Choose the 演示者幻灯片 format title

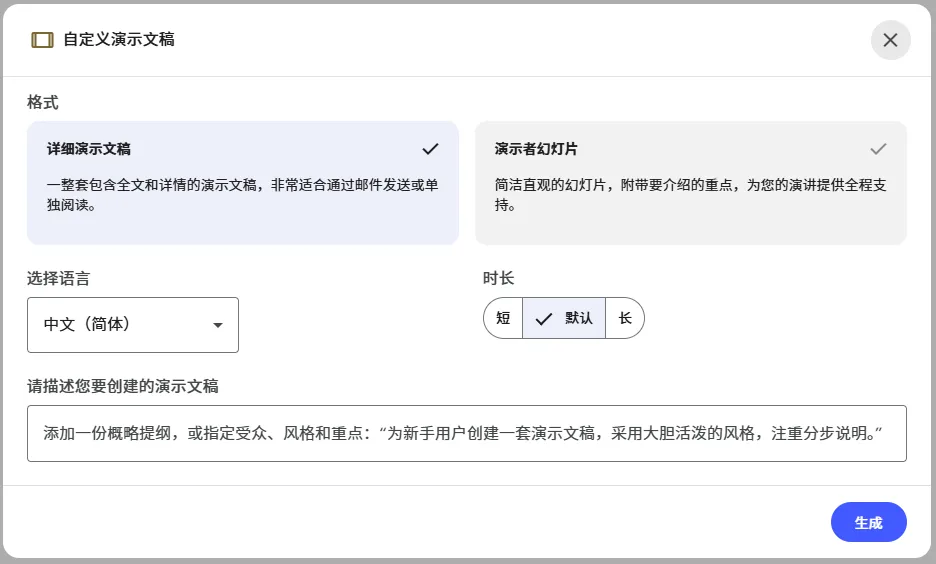pos(536,149)
